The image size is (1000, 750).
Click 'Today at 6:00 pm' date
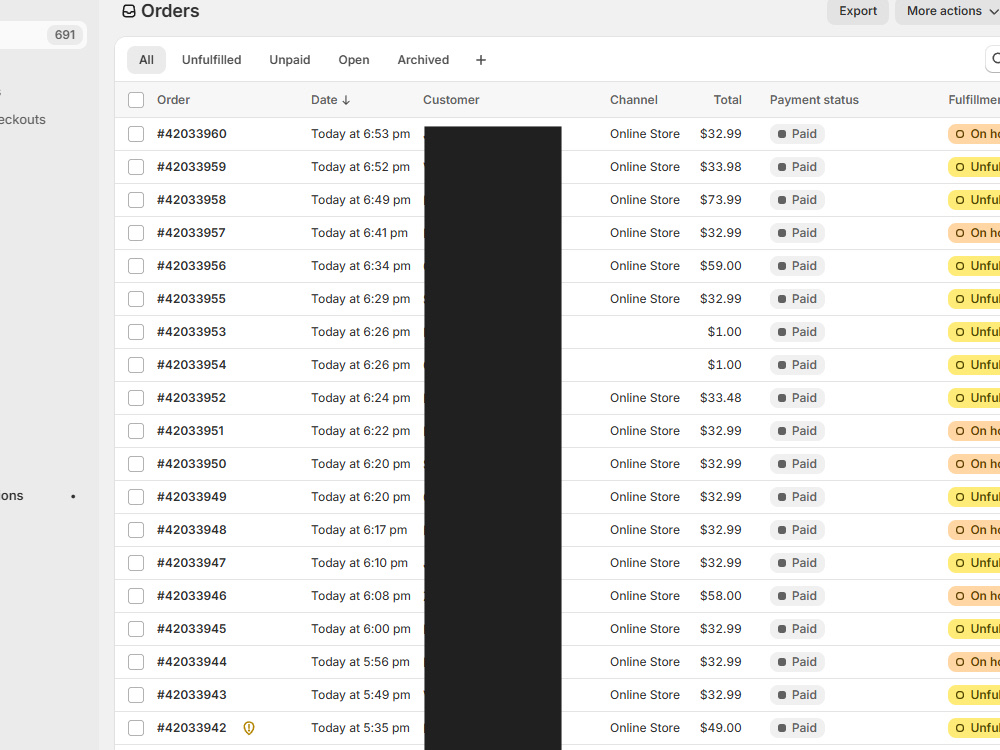coord(360,629)
